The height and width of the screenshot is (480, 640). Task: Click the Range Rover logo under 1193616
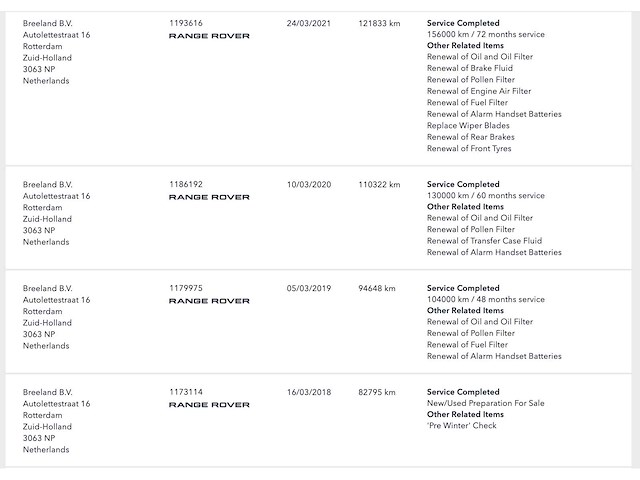coord(209,36)
